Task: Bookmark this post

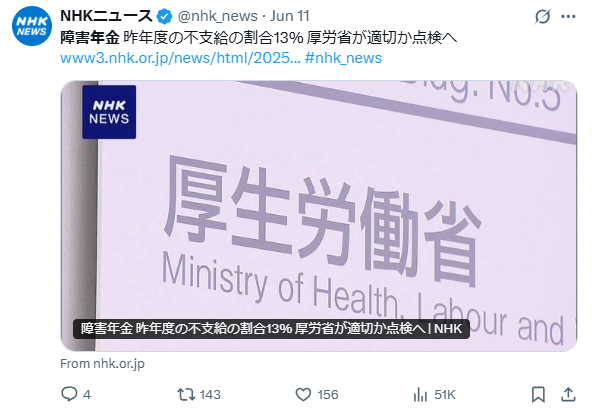Action: (x=538, y=395)
